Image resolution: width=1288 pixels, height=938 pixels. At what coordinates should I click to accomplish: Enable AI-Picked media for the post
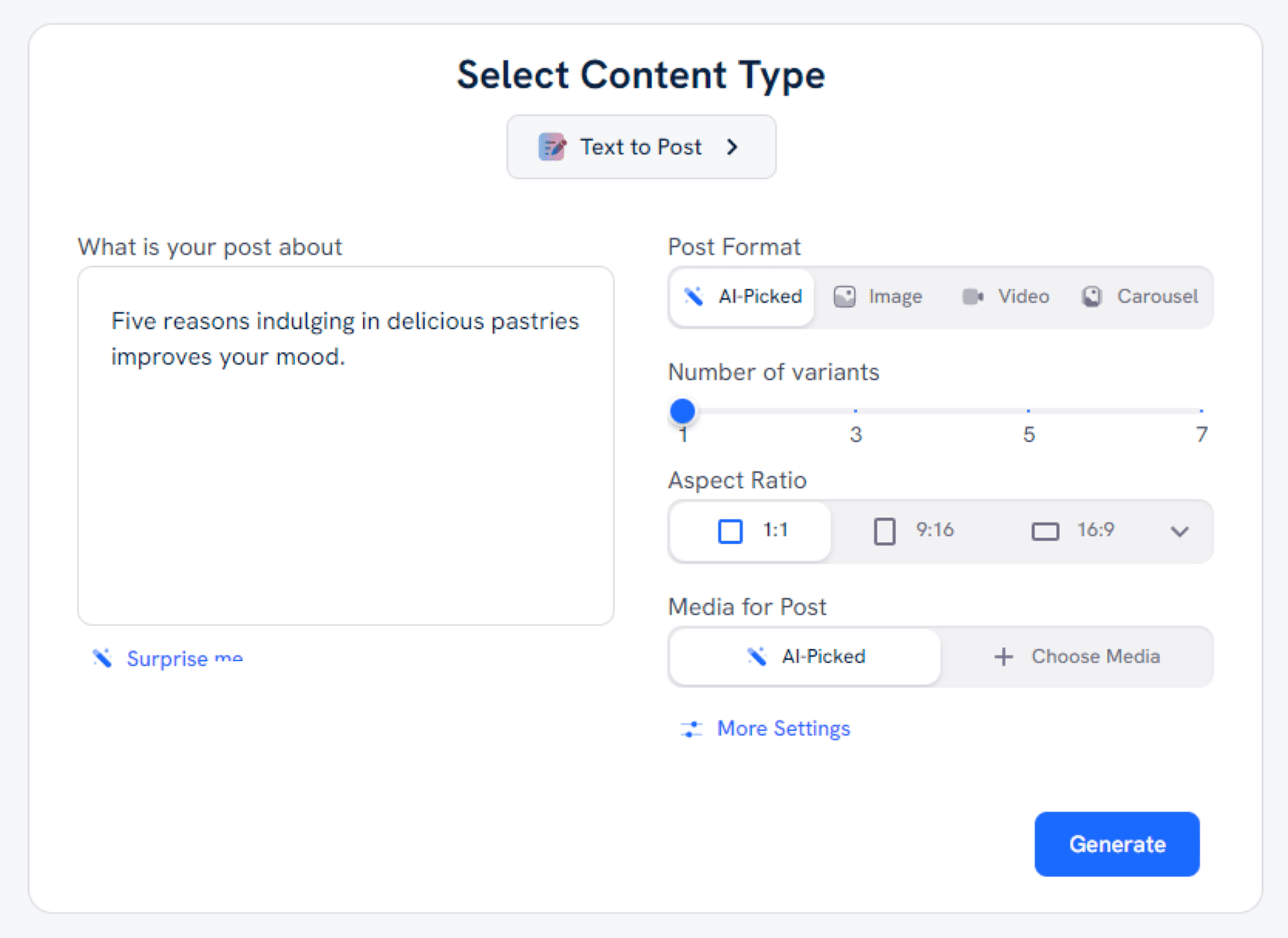click(804, 656)
